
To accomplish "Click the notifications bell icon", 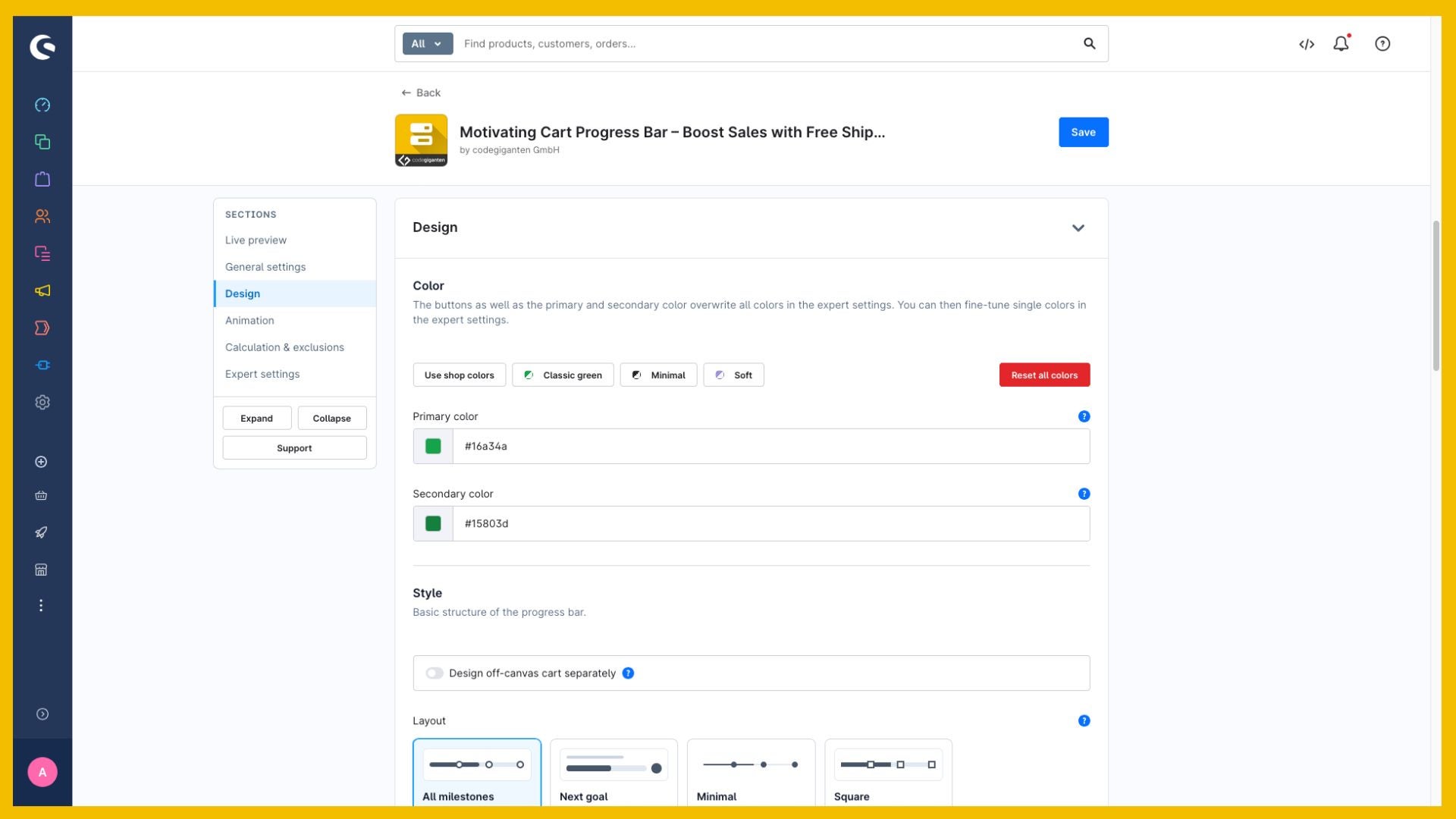I will coord(1341,43).
